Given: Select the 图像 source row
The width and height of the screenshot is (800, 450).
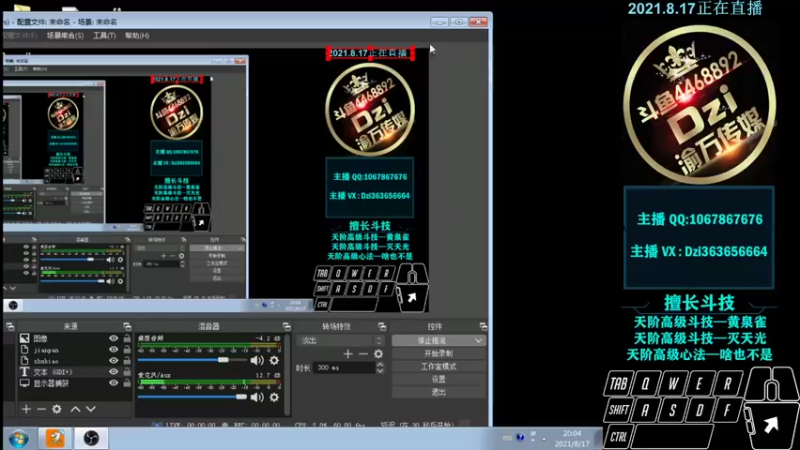Looking at the screenshot, I should coord(74,338).
